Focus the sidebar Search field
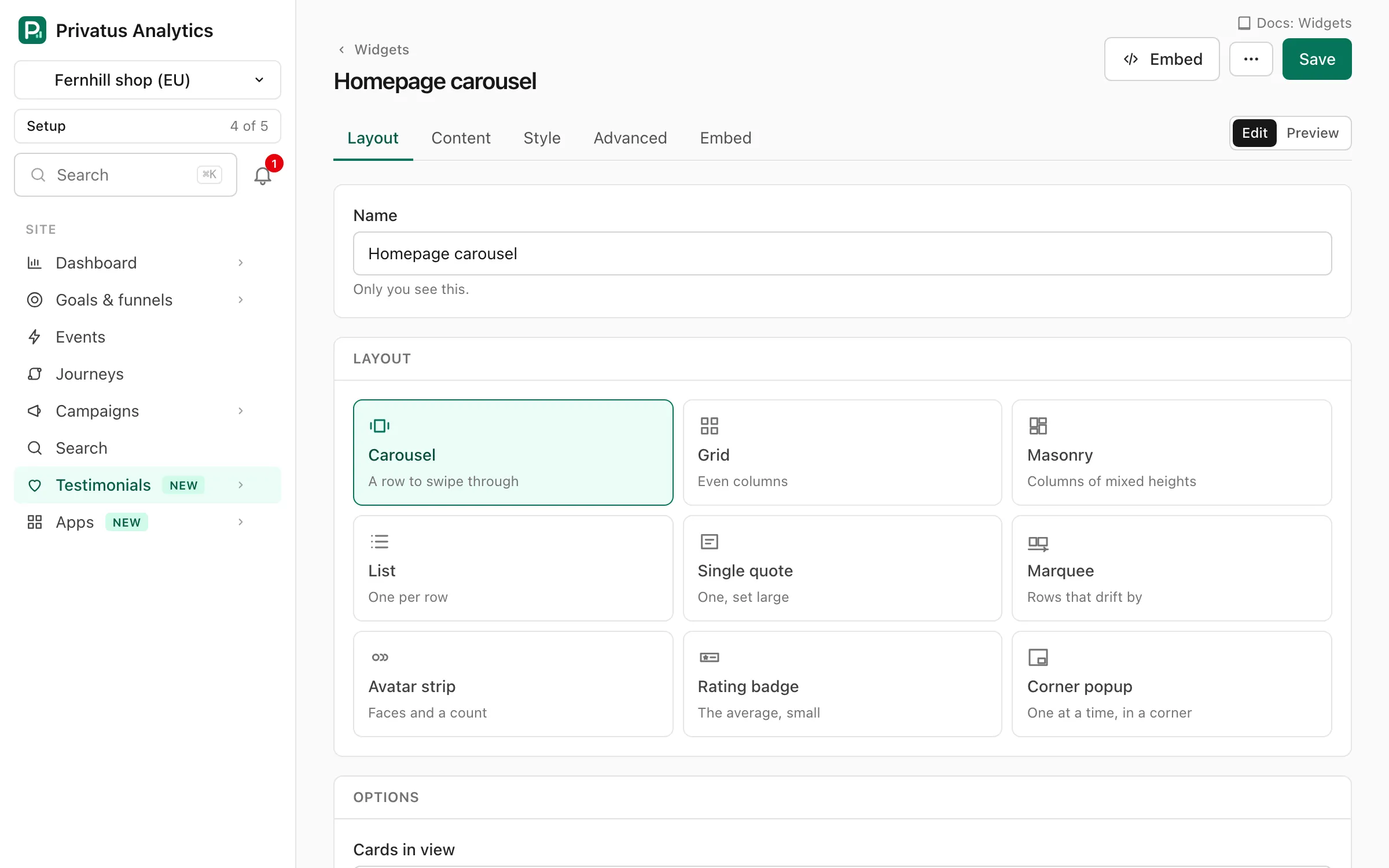 [x=126, y=175]
